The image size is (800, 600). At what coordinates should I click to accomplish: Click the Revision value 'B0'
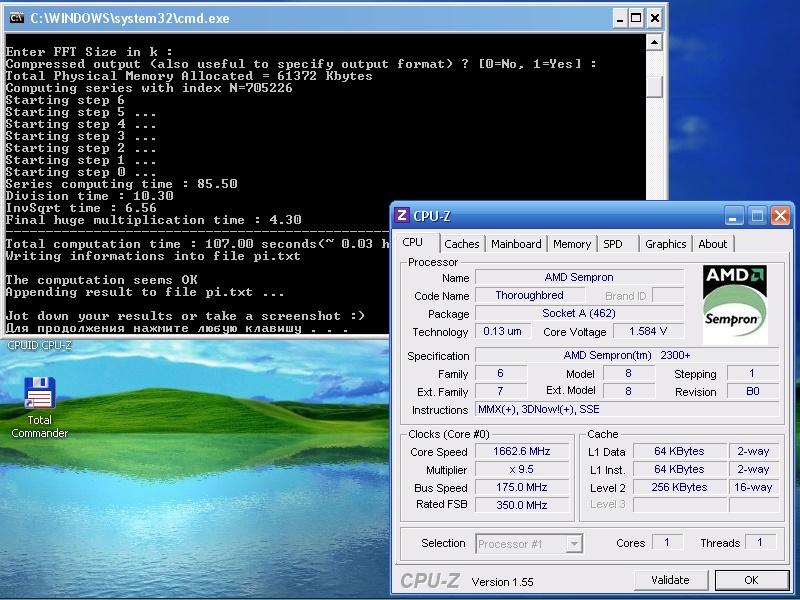(x=753, y=391)
